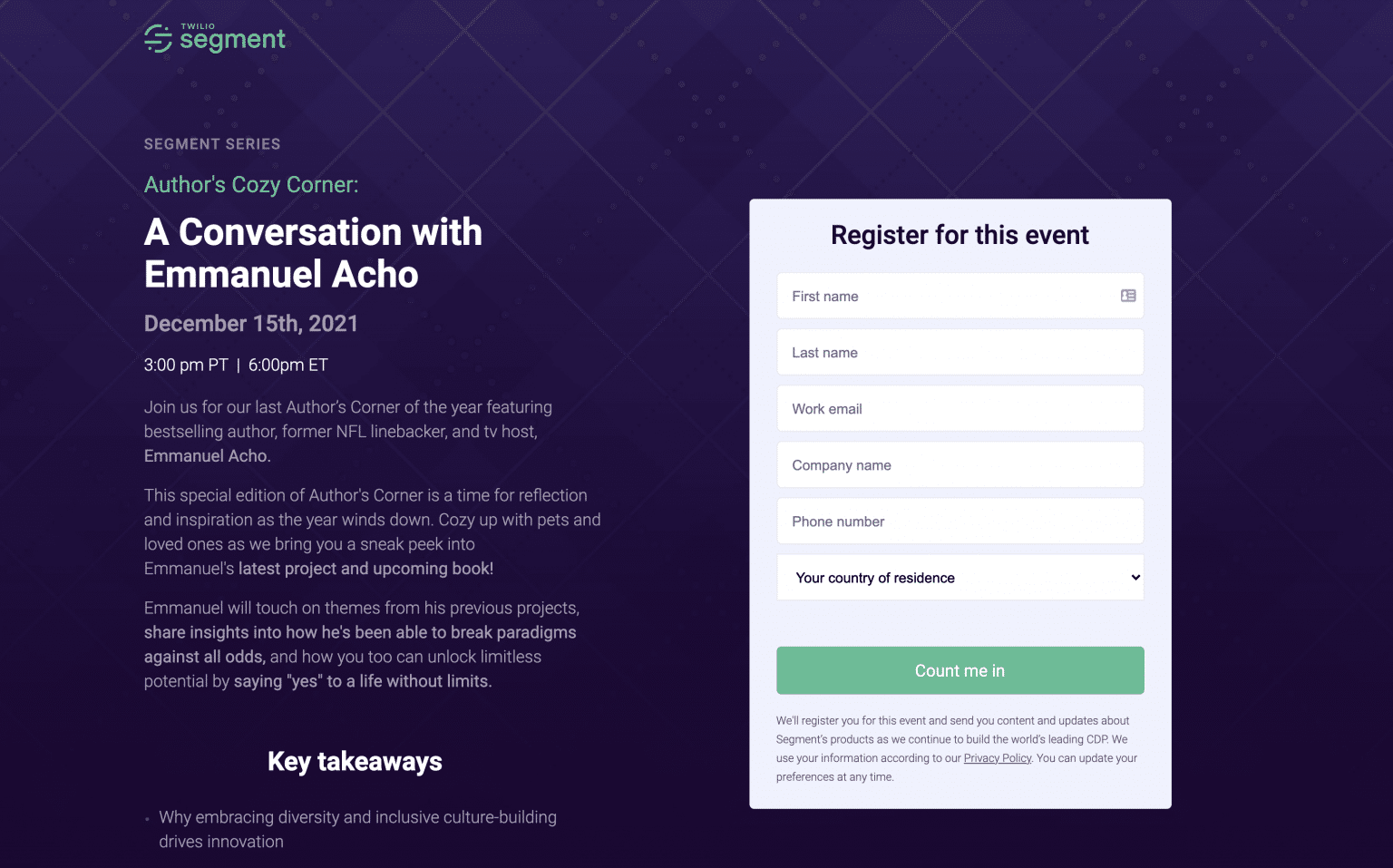Click the 'Register for this event' heading

click(960, 236)
